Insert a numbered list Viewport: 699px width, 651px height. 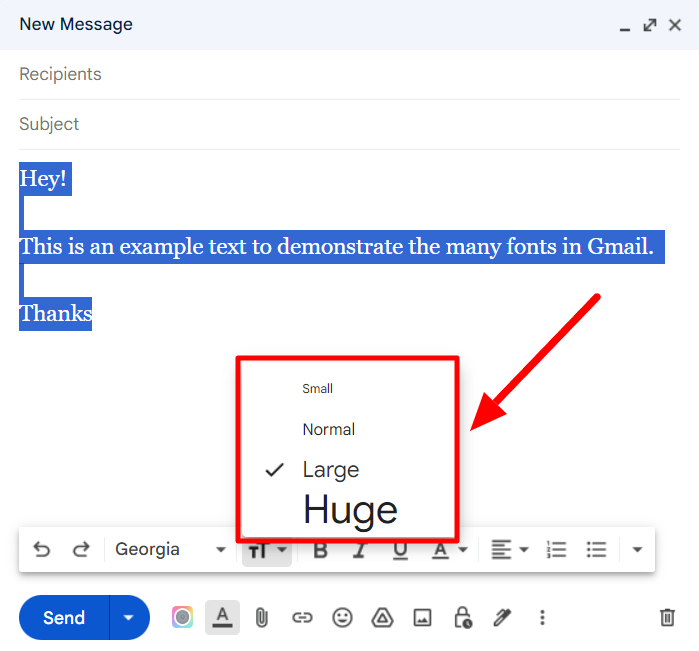tap(556, 549)
